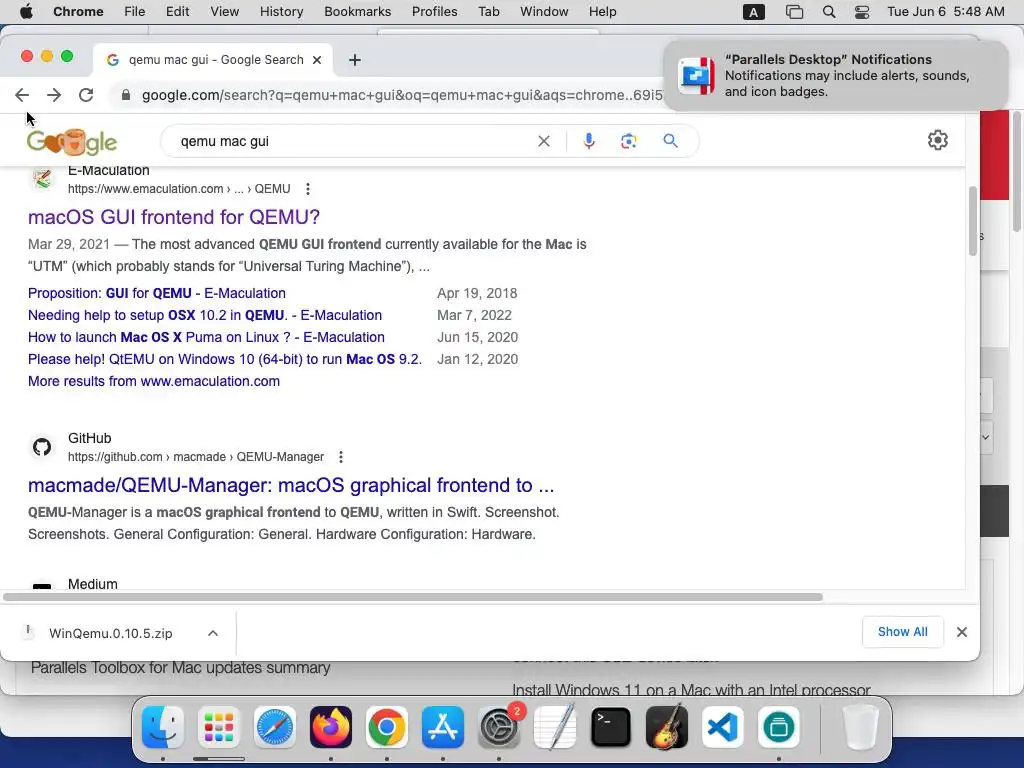Open the File menu

coord(135,12)
